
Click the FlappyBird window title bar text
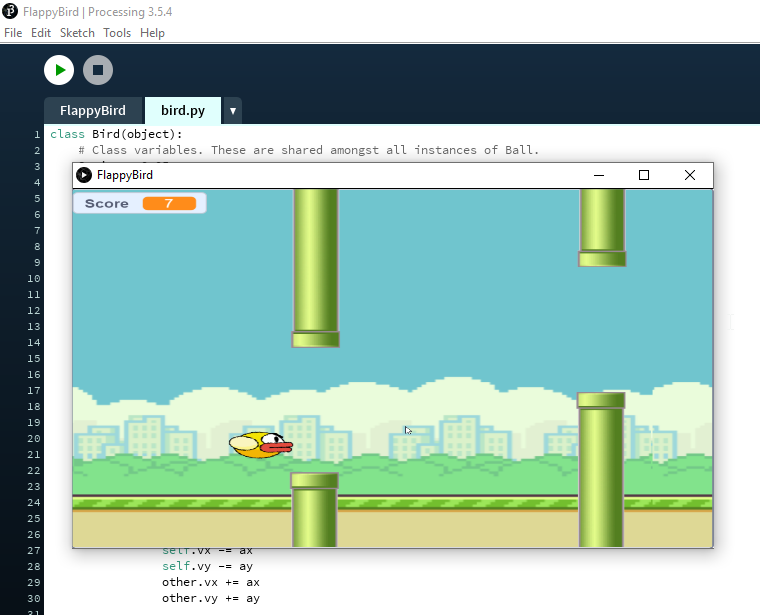(125, 175)
